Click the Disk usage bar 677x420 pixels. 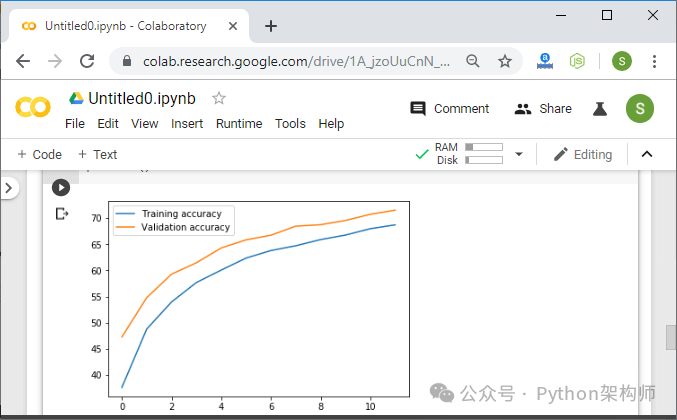484,160
